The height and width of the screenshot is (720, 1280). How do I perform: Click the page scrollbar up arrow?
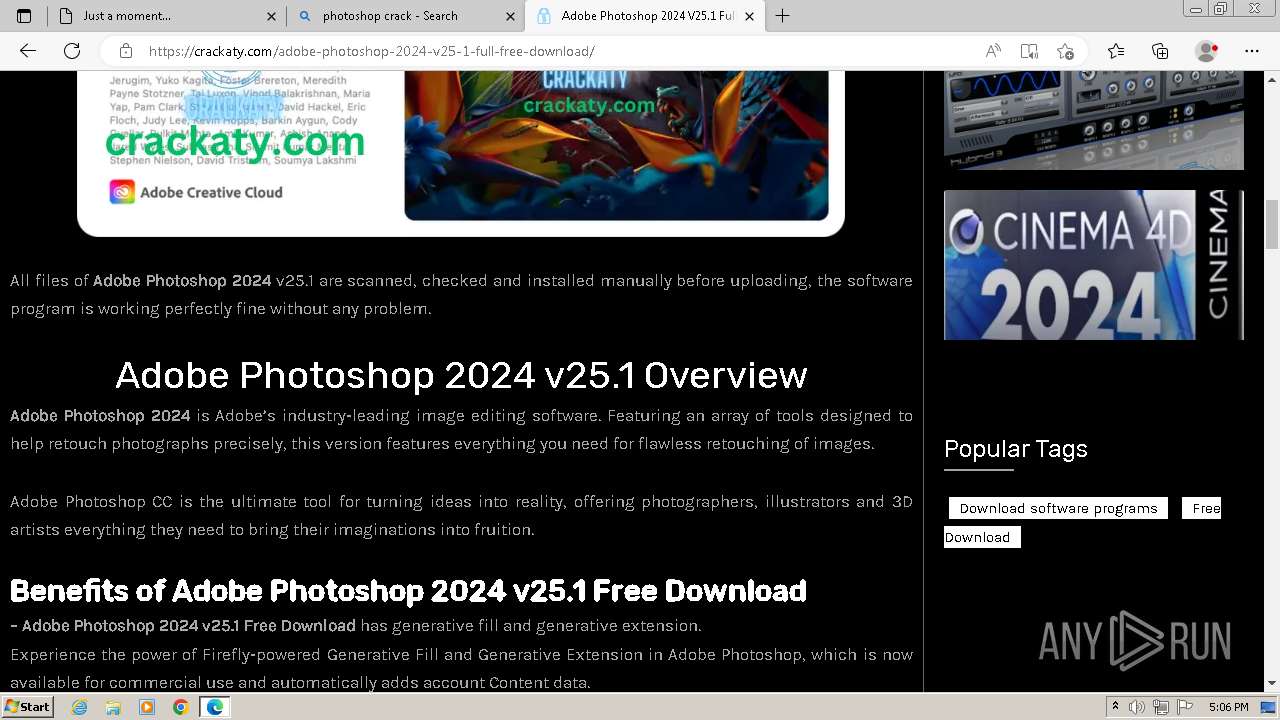pos(1272,78)
